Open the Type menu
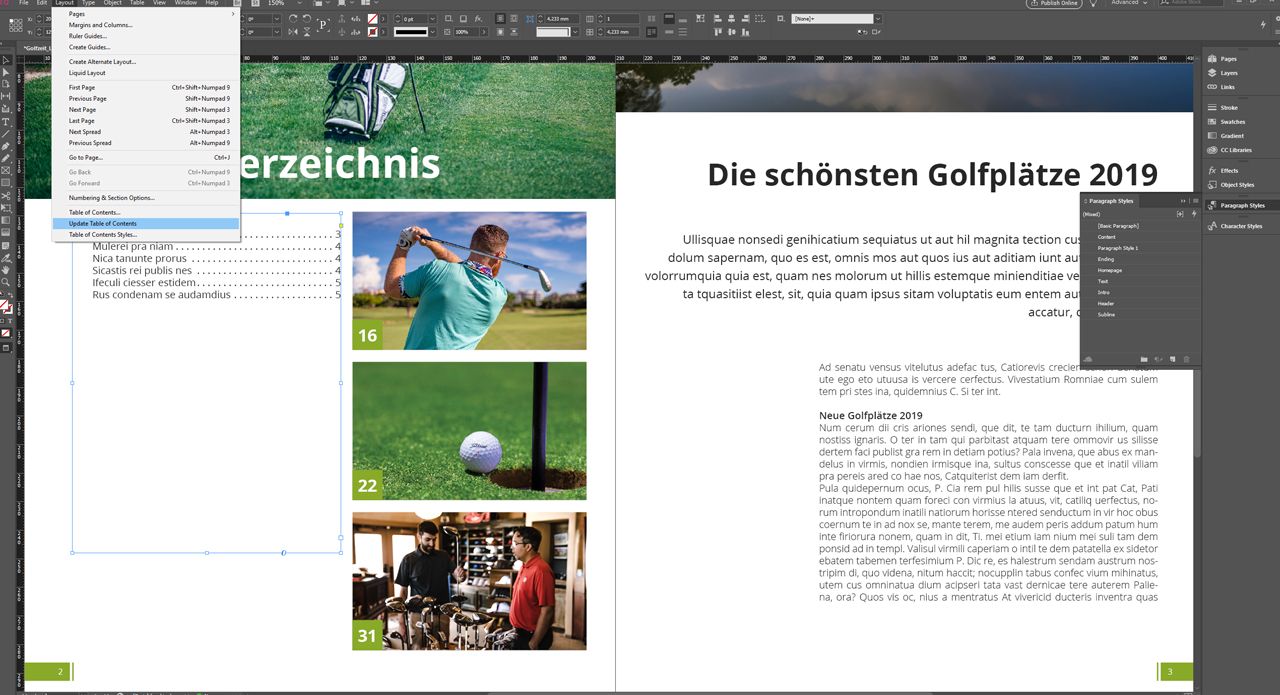 pyautogui.click(x=88, y=3)
